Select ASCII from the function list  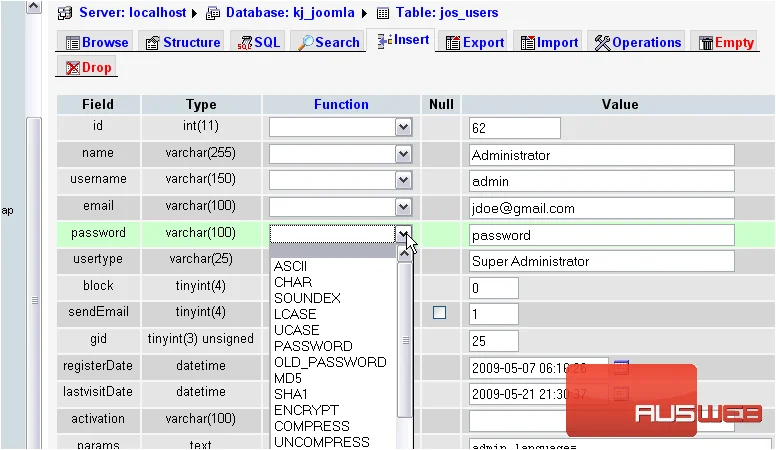click(335, 266)
